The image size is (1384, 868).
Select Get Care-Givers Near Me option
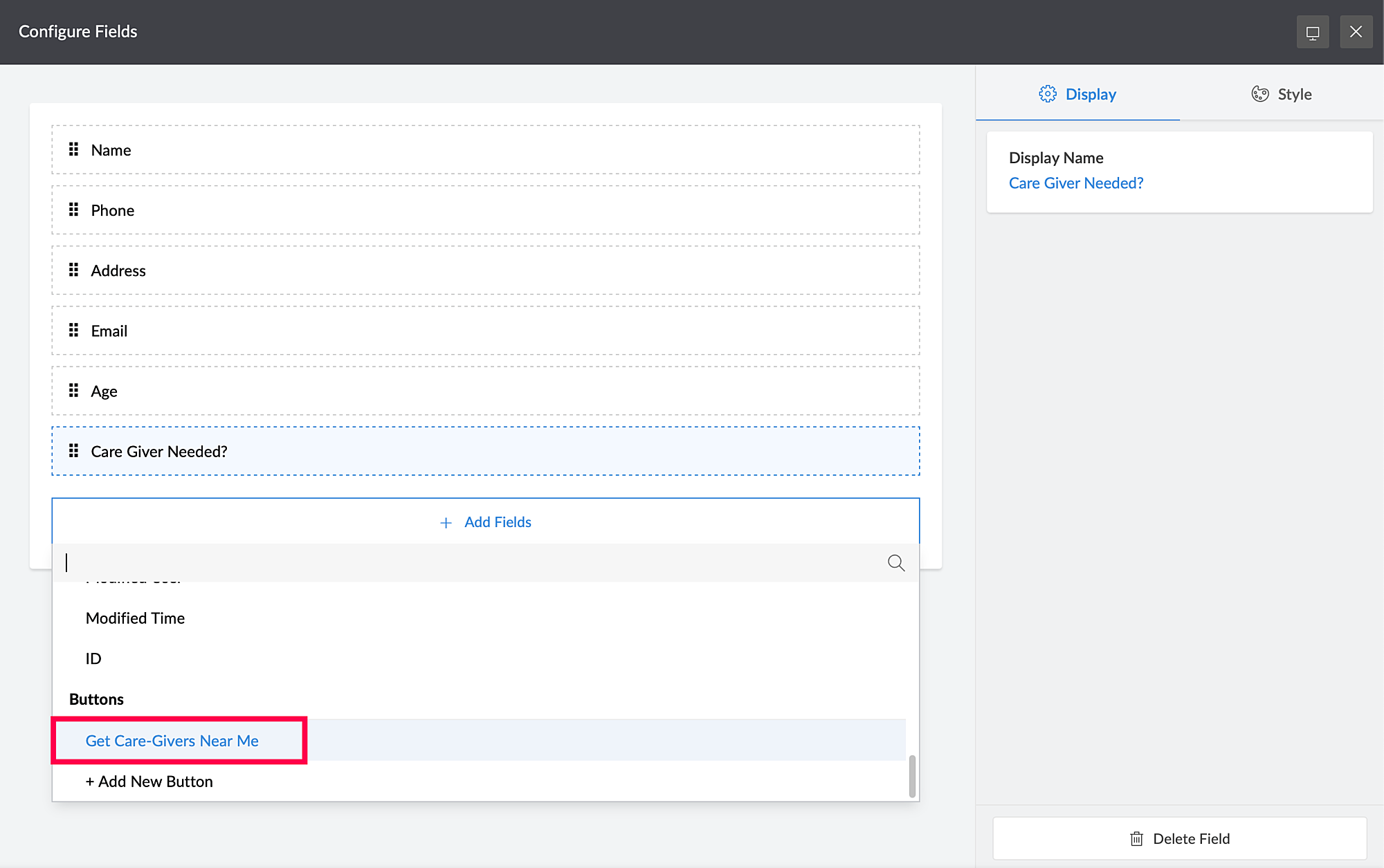click(x=172, y=741)
